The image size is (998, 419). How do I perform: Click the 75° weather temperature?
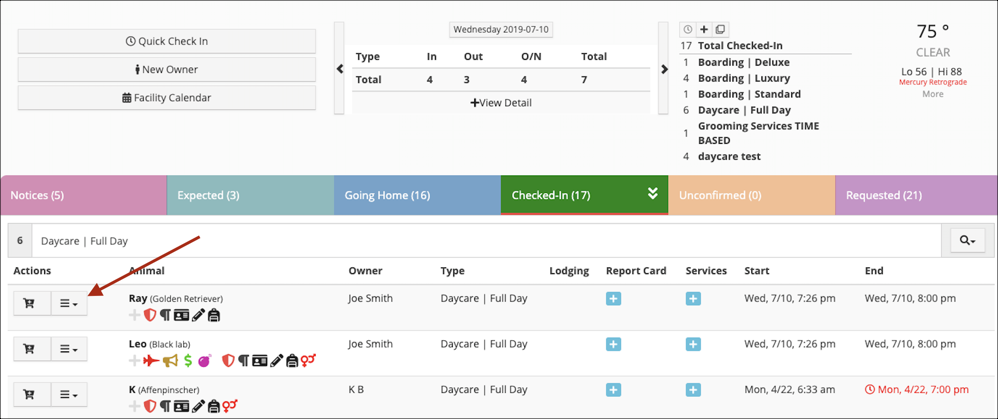click(933, 31)
